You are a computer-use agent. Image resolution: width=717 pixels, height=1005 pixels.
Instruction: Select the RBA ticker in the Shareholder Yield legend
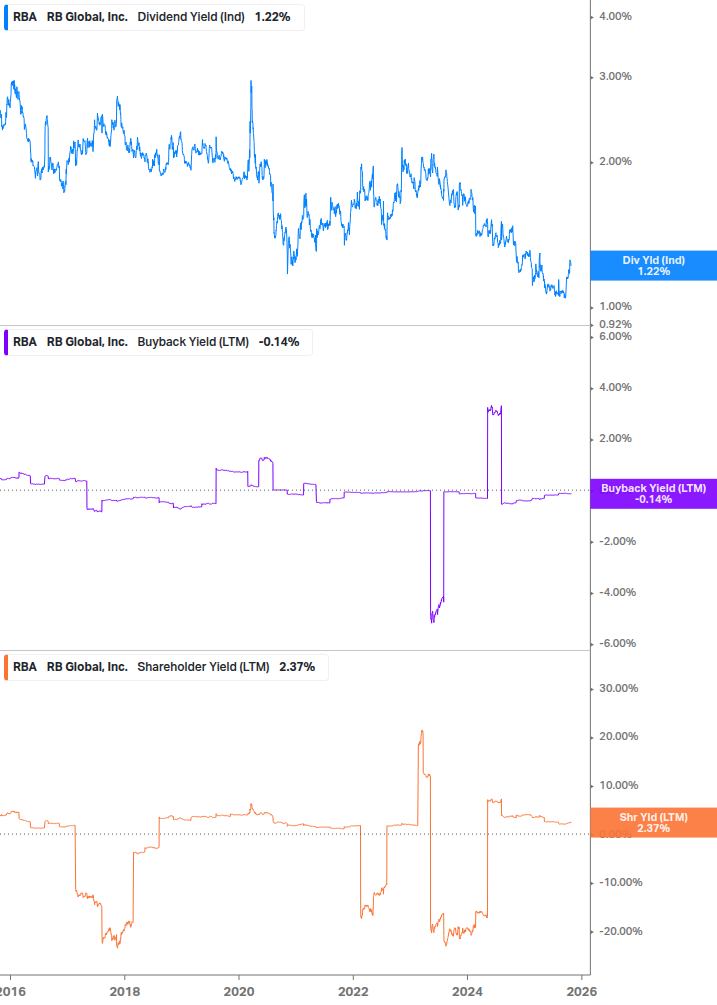pos(25,667)
